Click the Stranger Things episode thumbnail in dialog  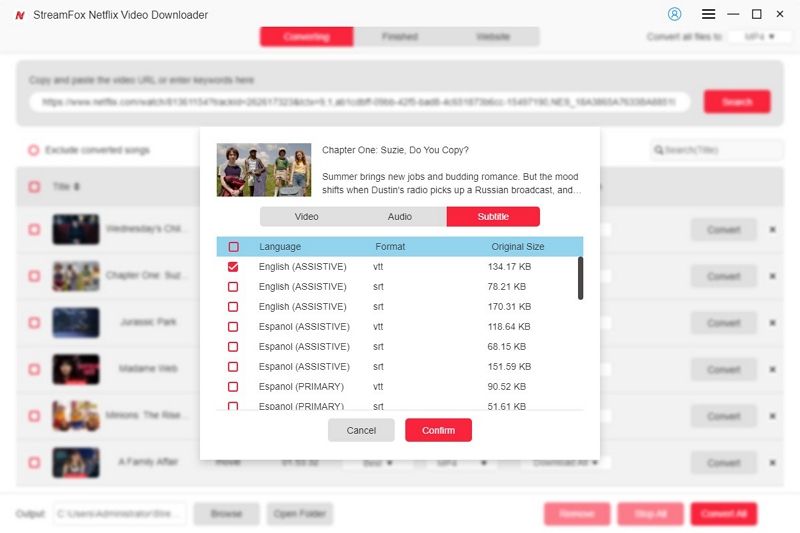(x=264, y=170)
